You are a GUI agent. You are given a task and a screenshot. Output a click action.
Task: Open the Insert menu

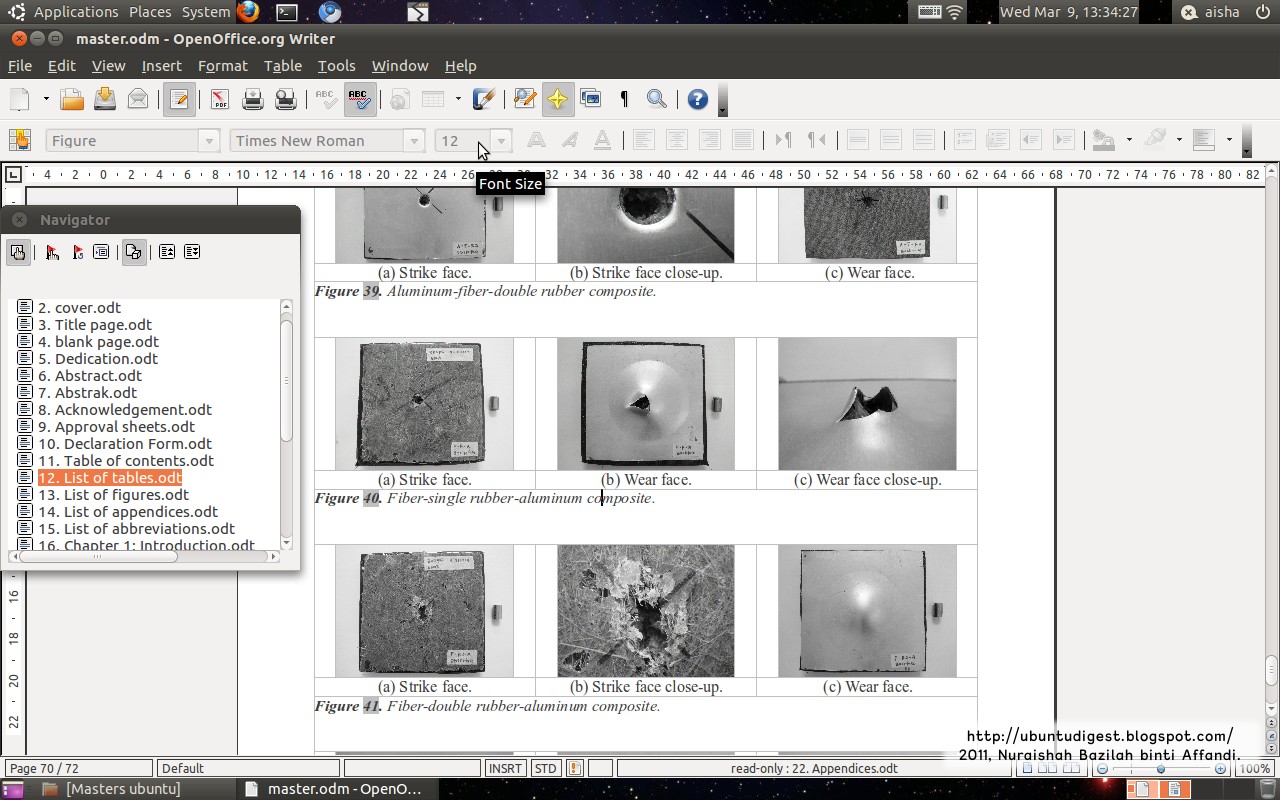pyautogui.click(x=161, y=66)
